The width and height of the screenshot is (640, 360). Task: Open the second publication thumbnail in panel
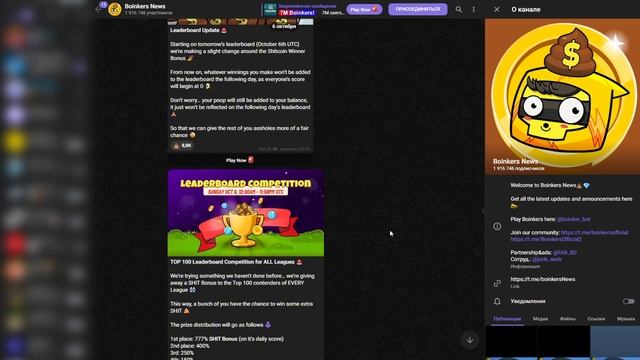tap(564, 343)
